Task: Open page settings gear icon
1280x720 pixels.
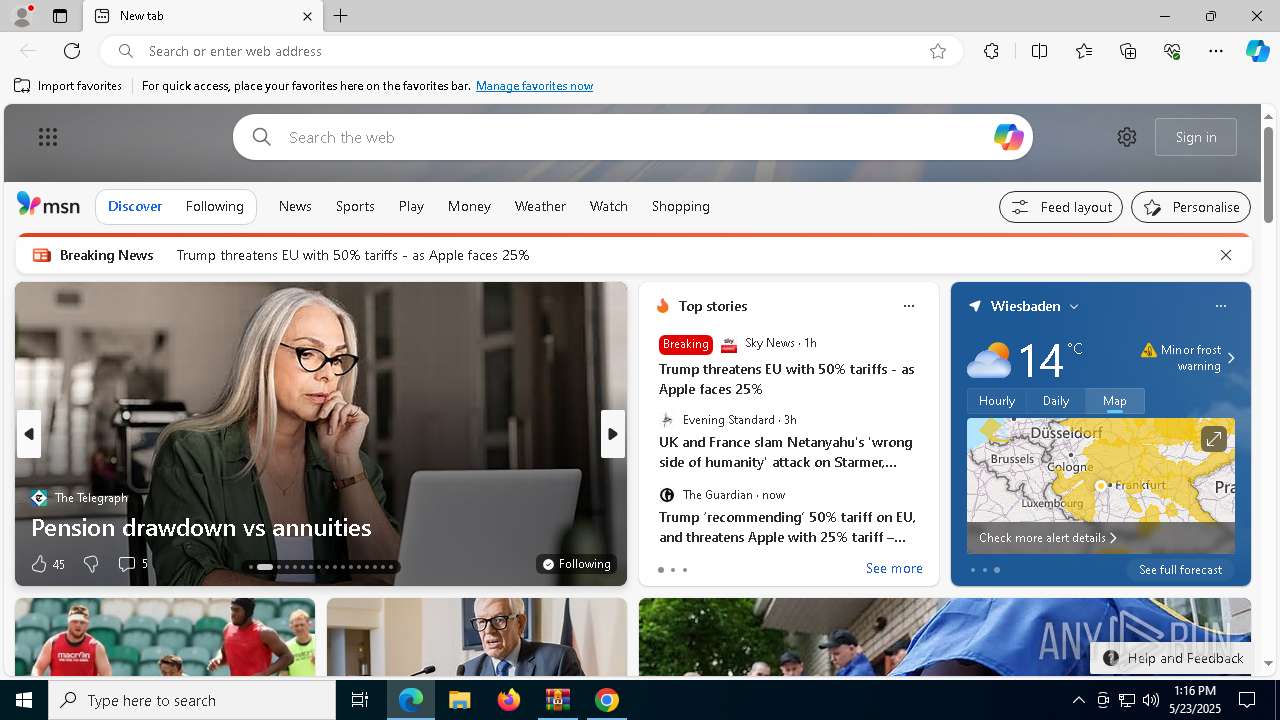Action: (1127, 137)
